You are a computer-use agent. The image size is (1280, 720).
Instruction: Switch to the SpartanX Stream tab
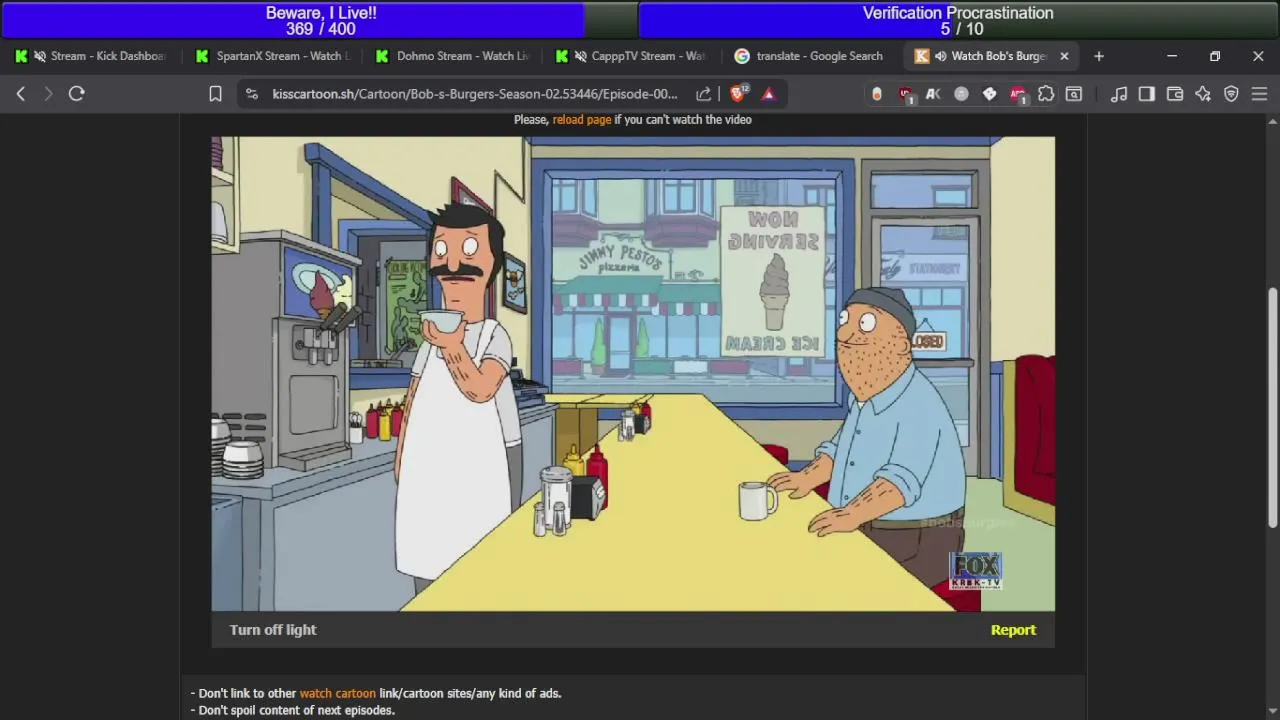[272, 56]
